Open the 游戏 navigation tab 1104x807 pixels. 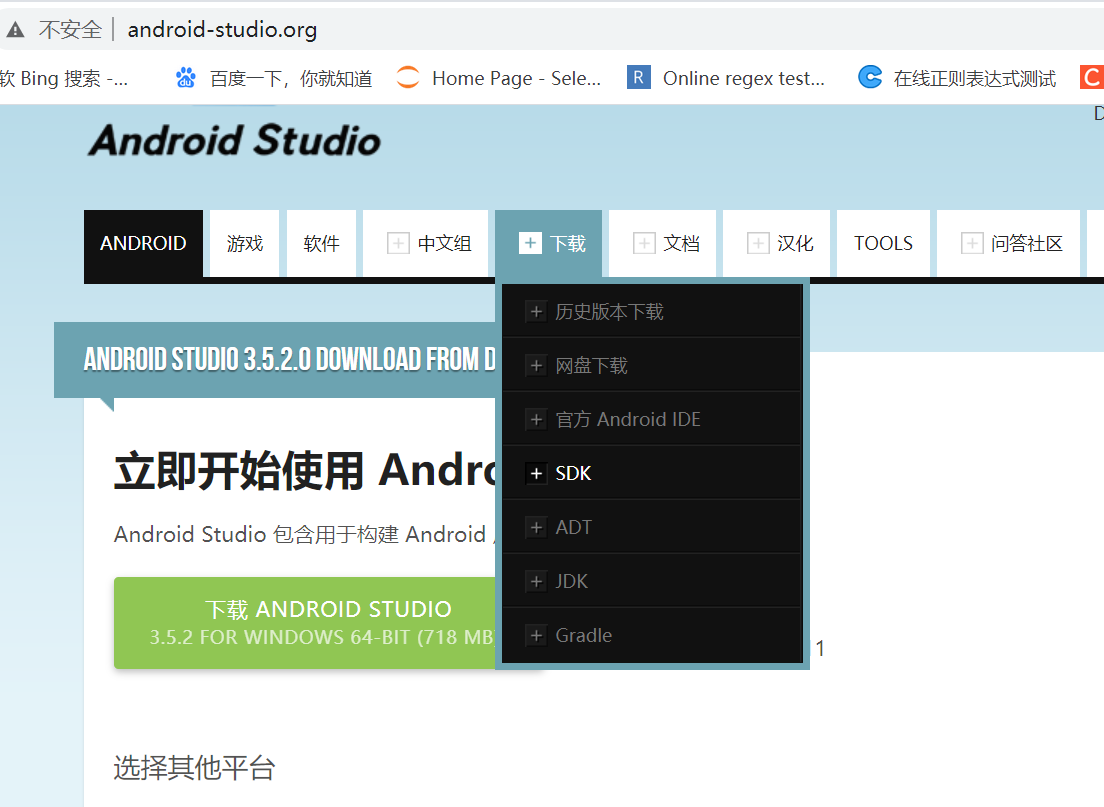click(x=244, y=243)
